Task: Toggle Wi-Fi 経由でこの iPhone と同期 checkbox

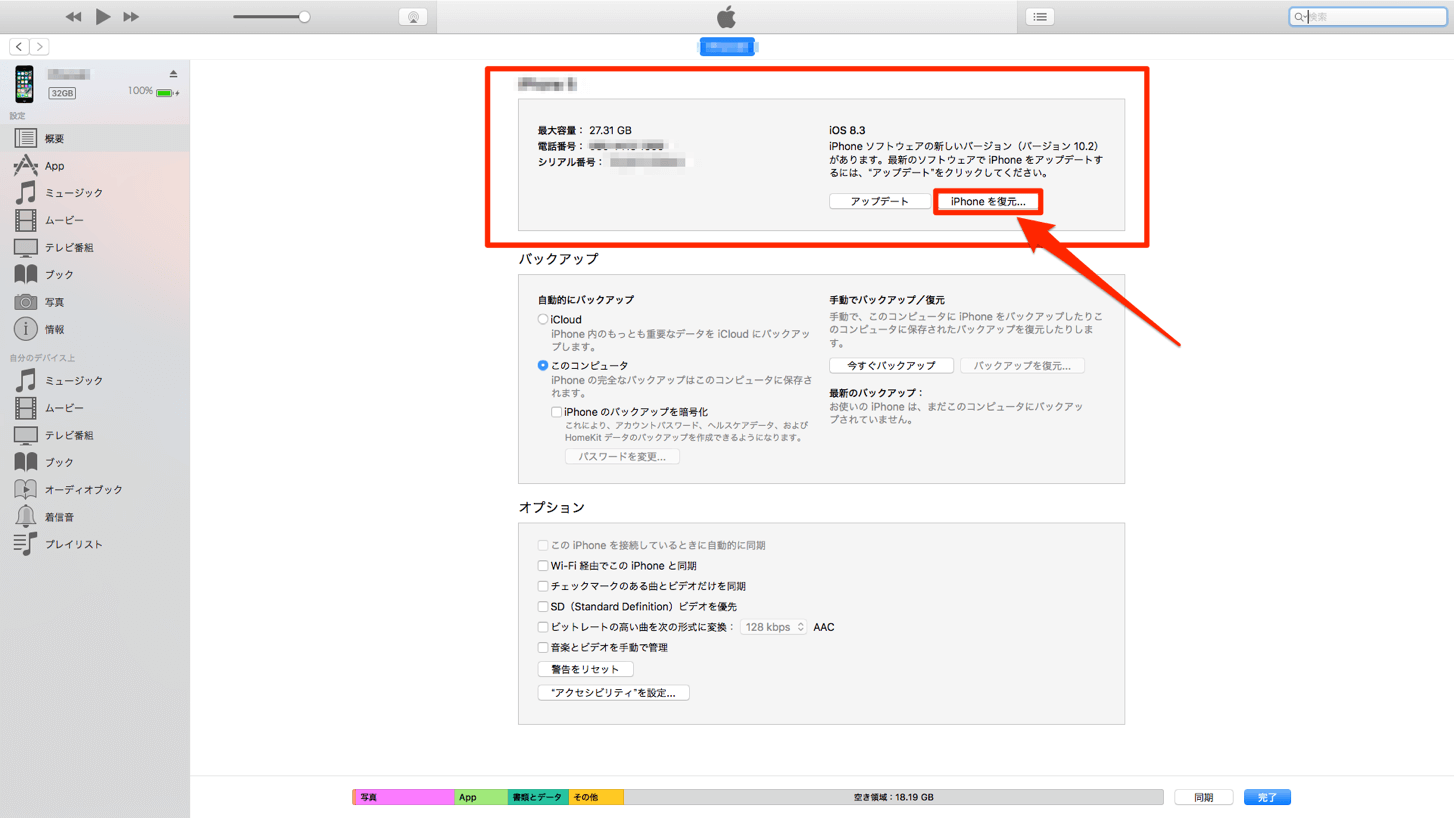Action: pyautogui.click(x=543, y=566)
